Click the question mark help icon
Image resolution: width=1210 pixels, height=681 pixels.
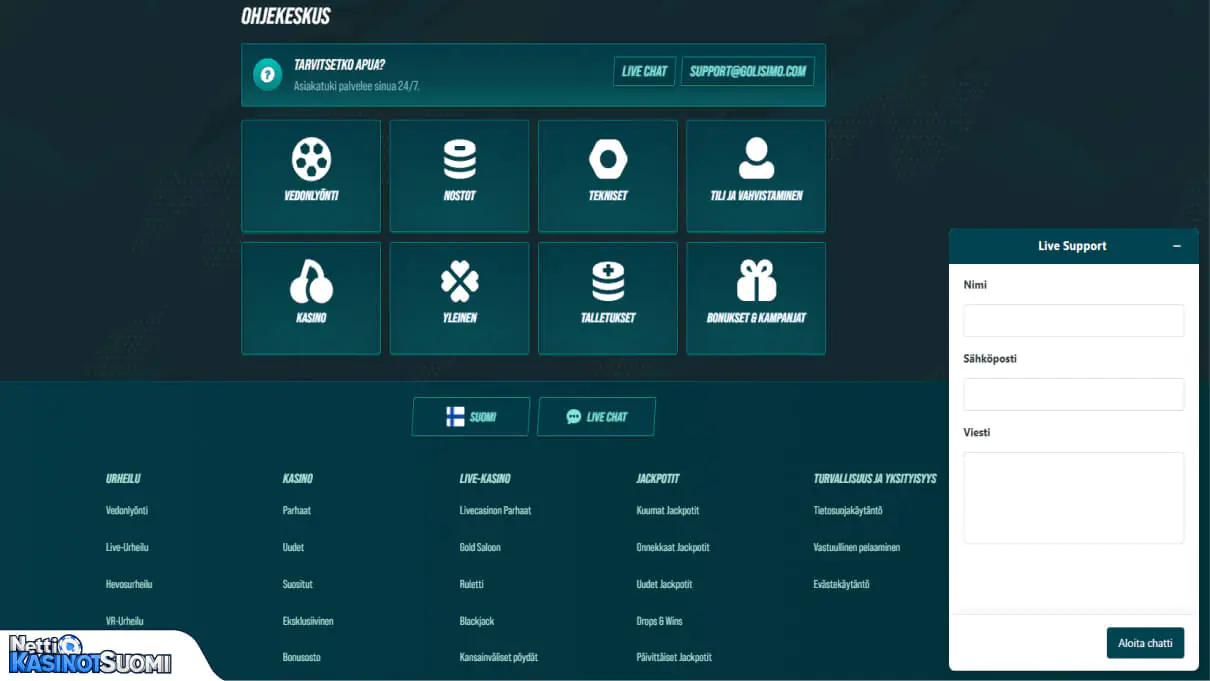pyautogui.click(x=267, y=75)
